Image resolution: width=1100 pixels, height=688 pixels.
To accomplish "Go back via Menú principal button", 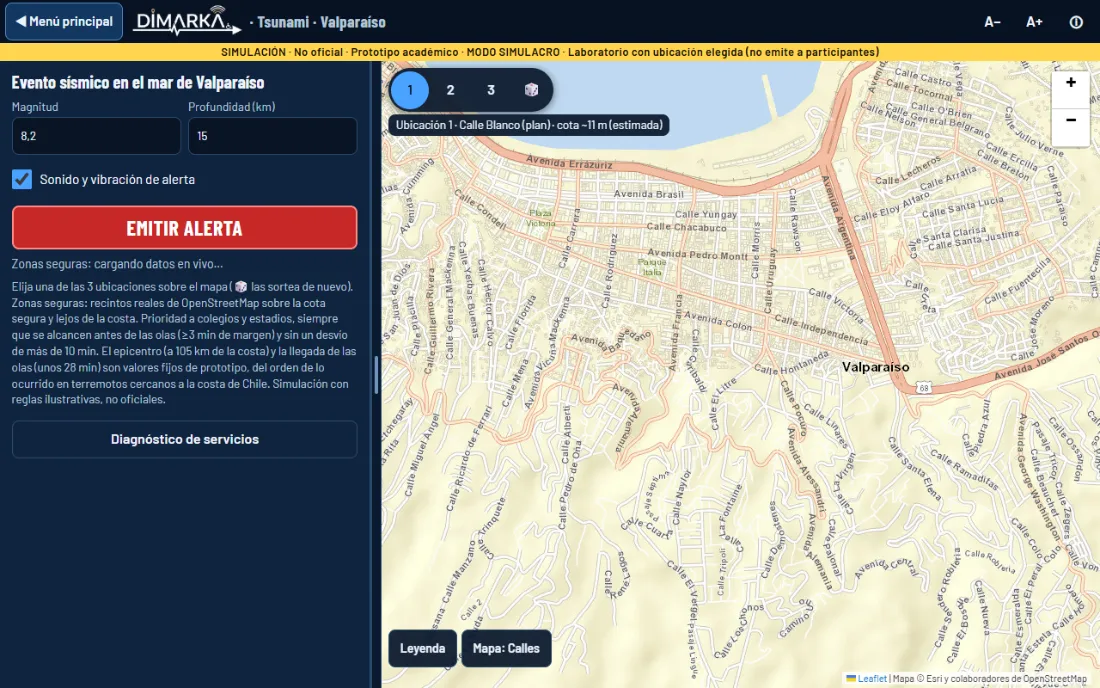I will coord(64,22).
